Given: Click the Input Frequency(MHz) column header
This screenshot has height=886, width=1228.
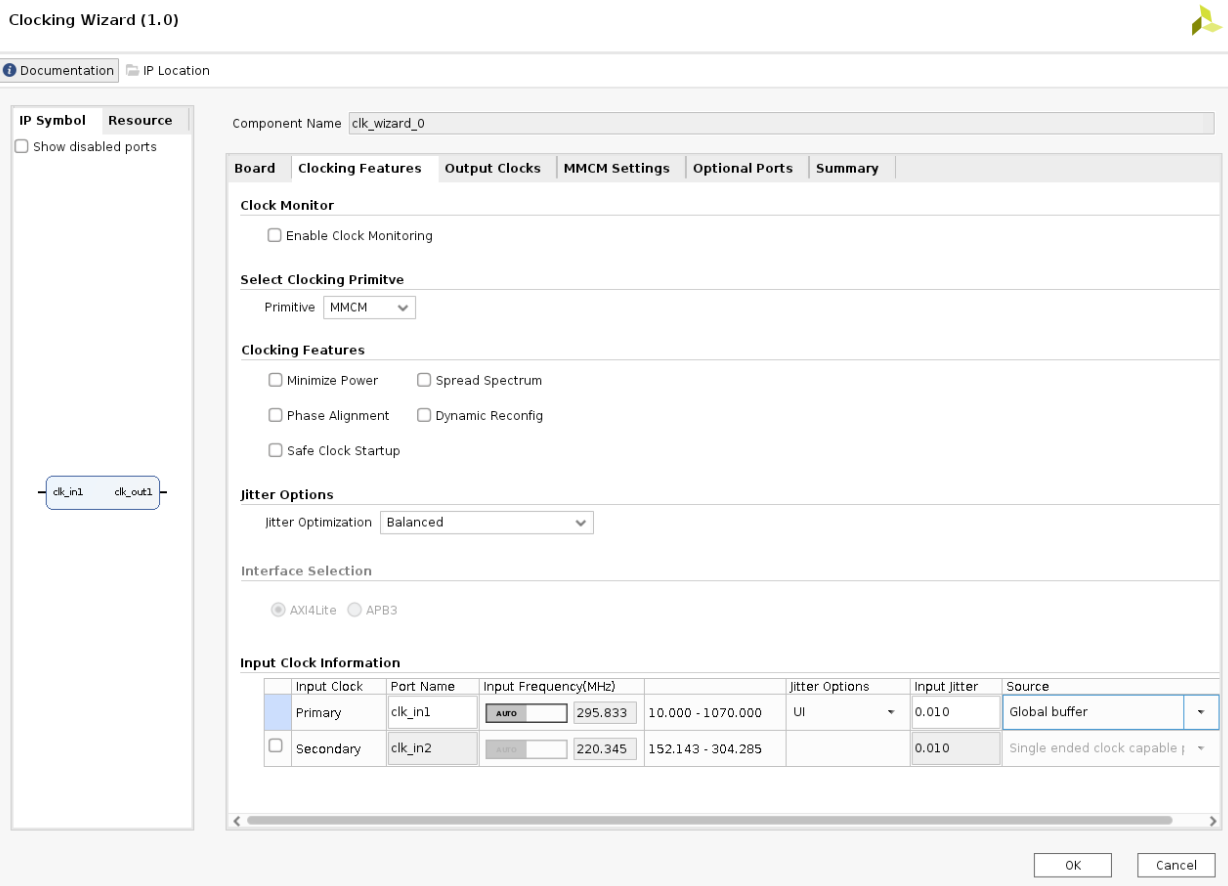Looking at the screenshot, I should click(562, 686).
